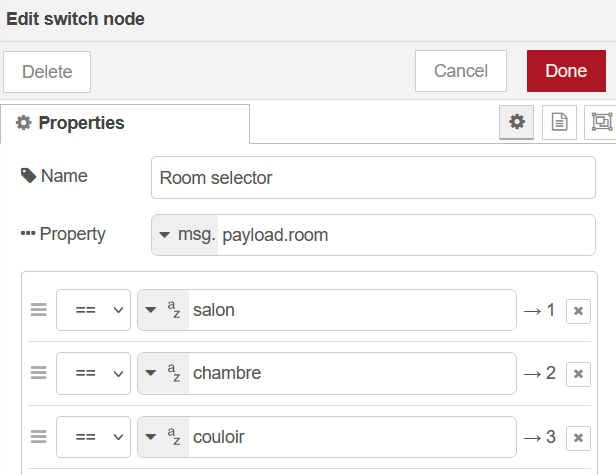Remove the salon rule
Screen dimensions: 616x475
click(578, 311)
